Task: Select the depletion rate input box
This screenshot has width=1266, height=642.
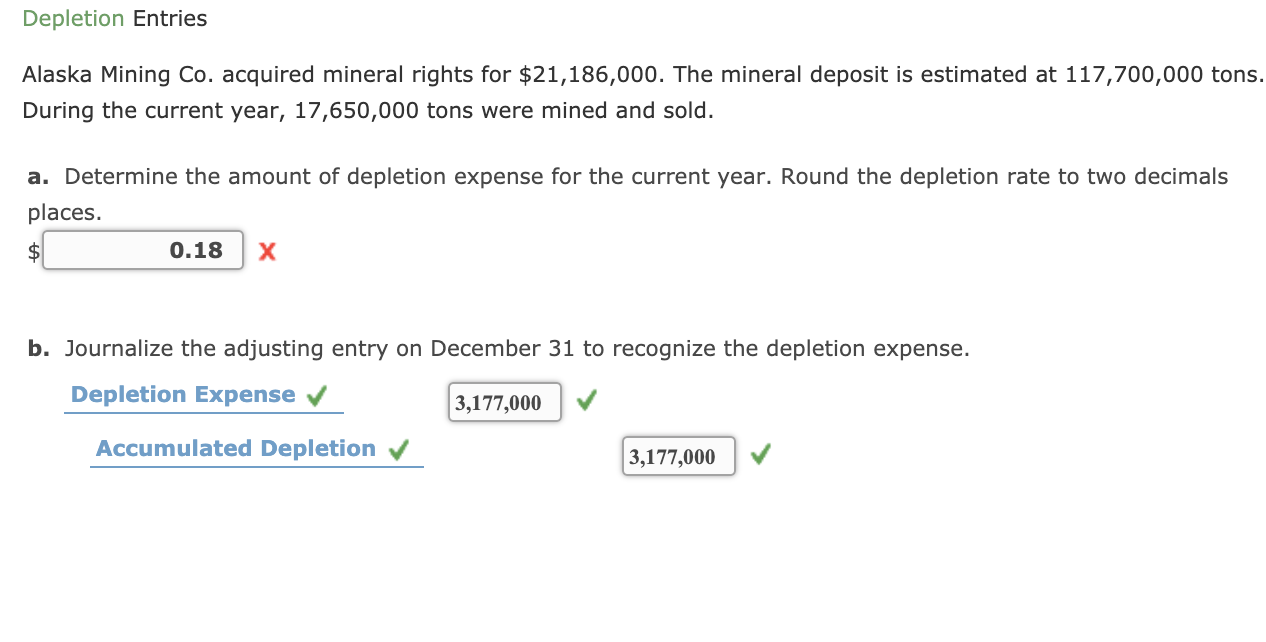Action: pos(143,250)
